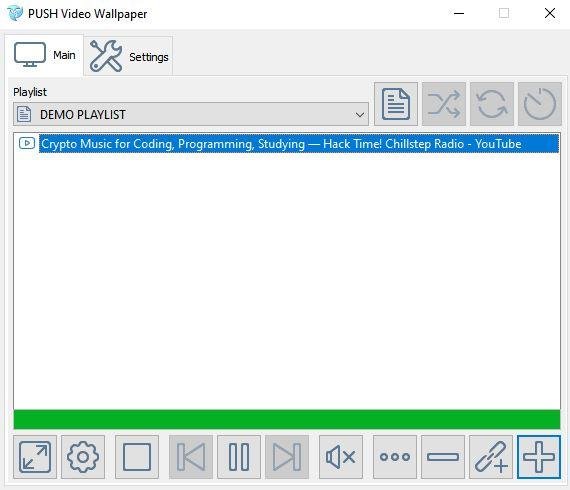Open video settings gear icon

83,457
